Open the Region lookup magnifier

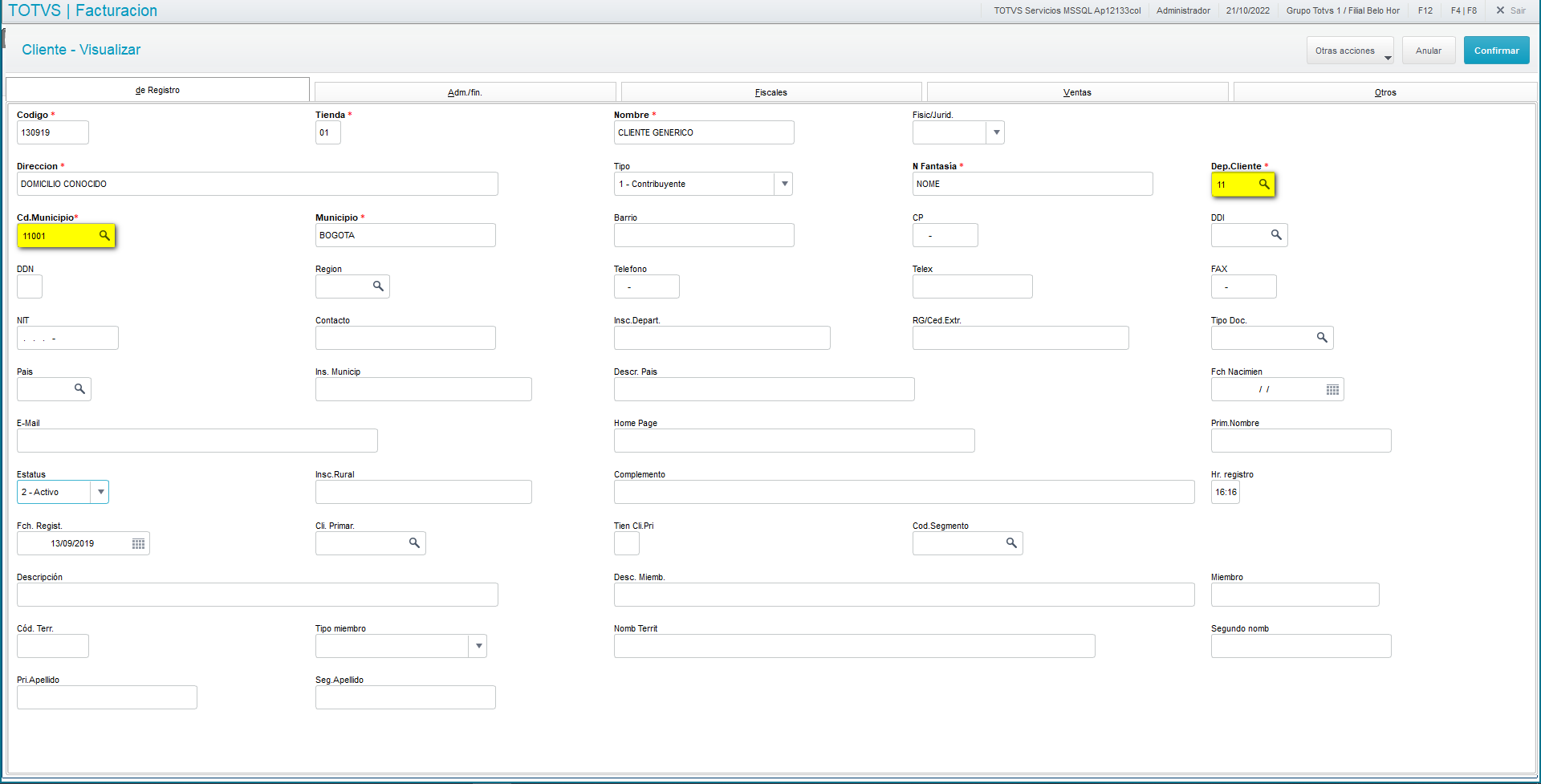[378, 286]
